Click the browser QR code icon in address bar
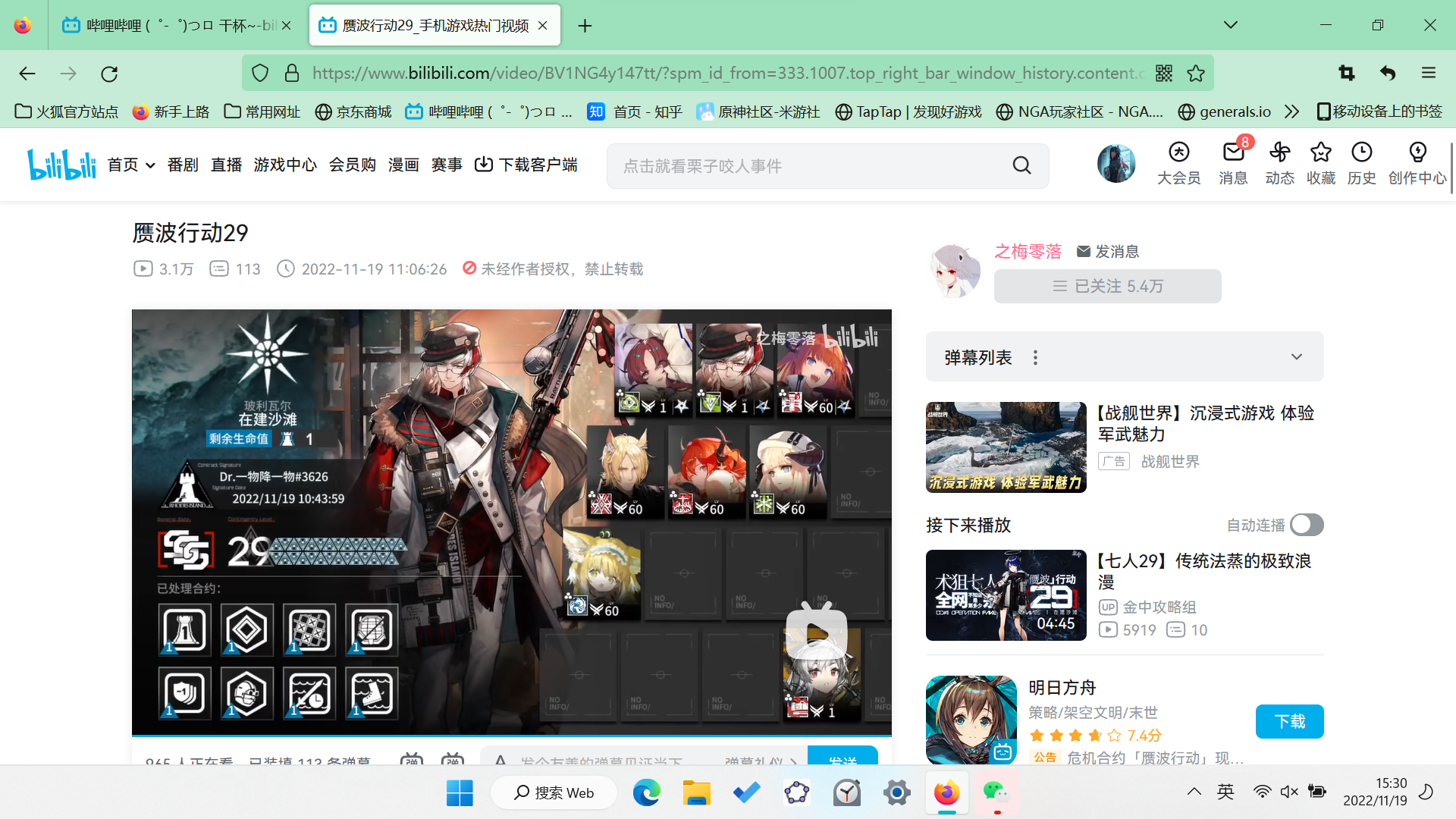Screen dimensions: 1456x819 click(x=1163, y=73)
